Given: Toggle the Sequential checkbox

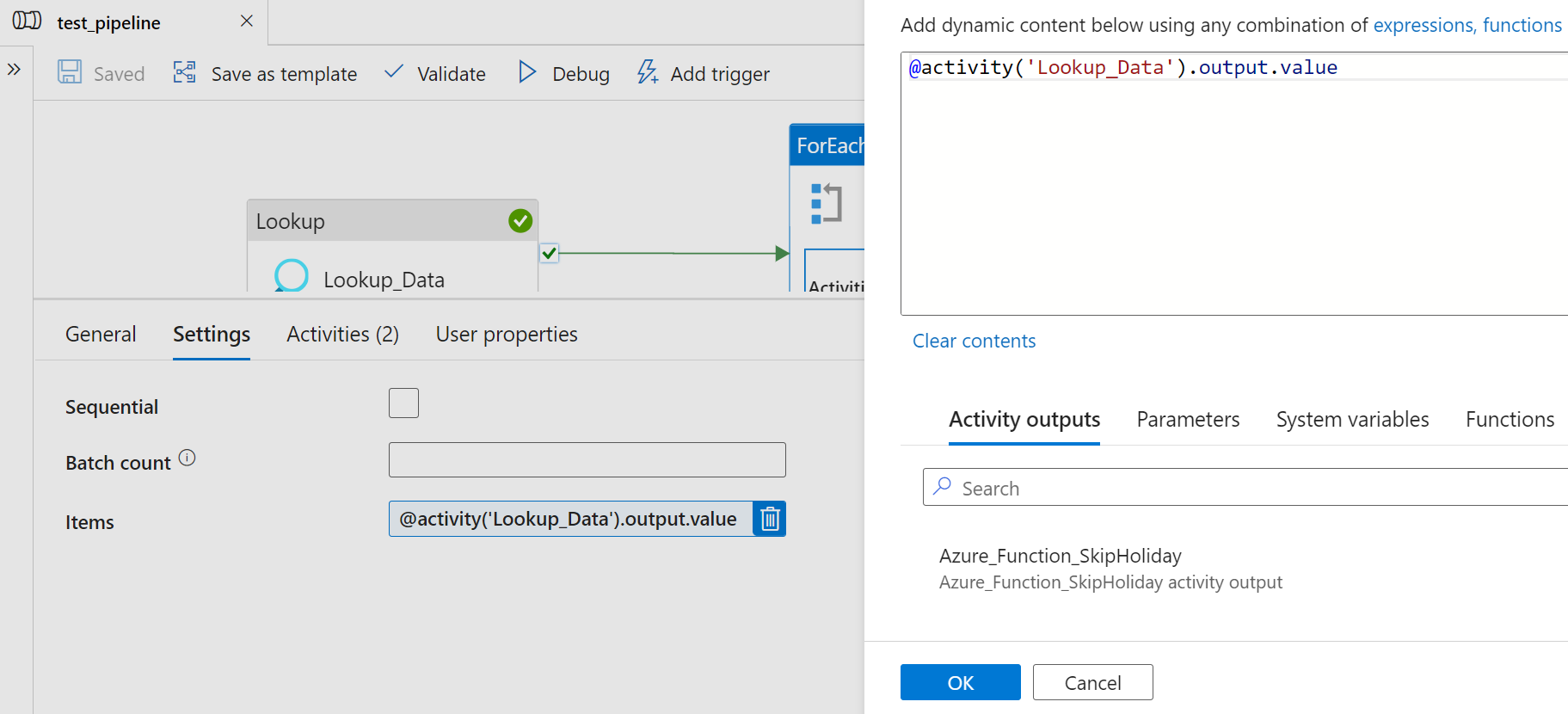Looking at the screenshot, I should (403, 403).
